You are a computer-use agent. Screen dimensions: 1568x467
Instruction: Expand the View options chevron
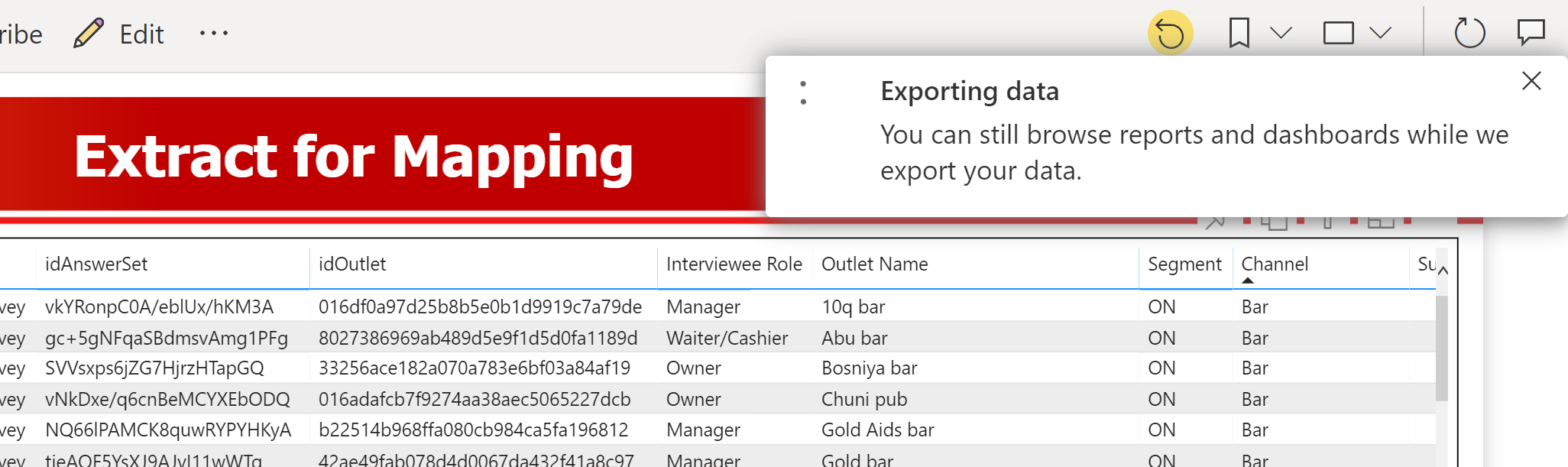click(1380, 33)
